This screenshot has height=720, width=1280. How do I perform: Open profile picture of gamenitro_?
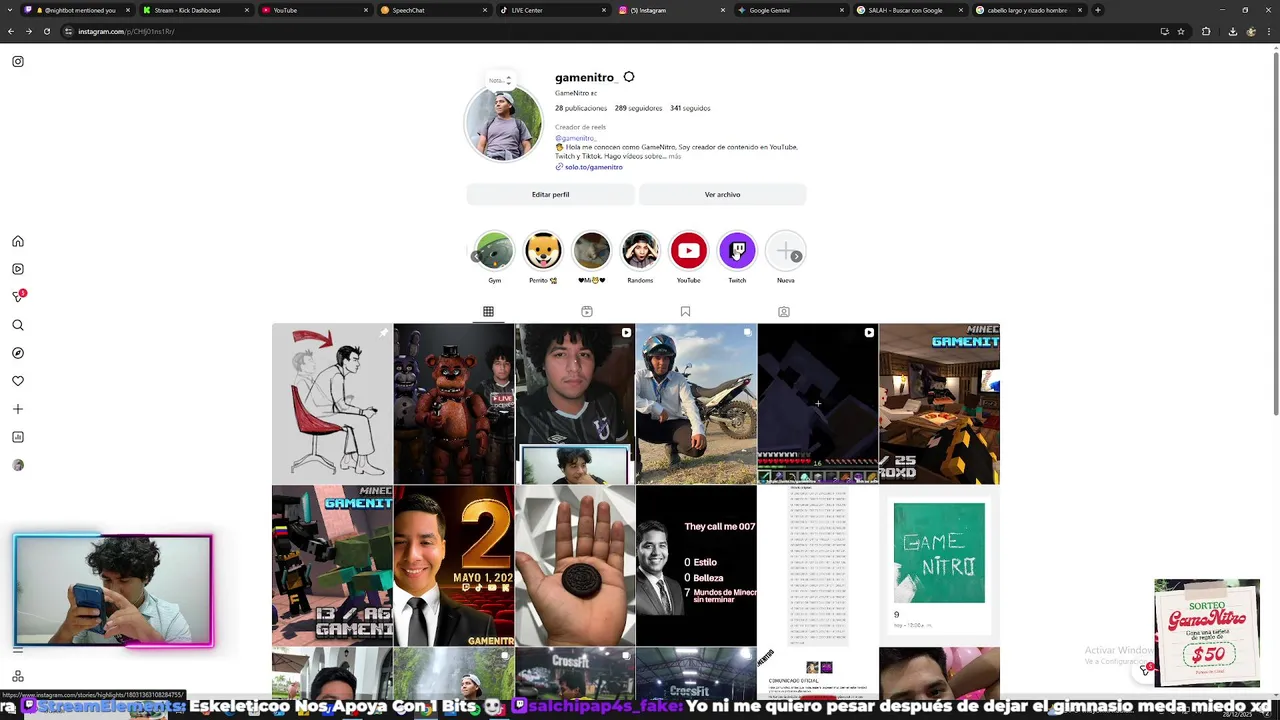click(504, 123)
